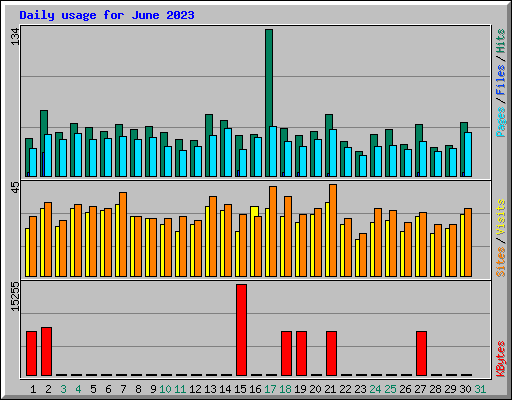Image resolution: width=512 pixels, height=400 pixels.
Task: Click the red KBytes bar for day 2
Action: tap(46, 351)
